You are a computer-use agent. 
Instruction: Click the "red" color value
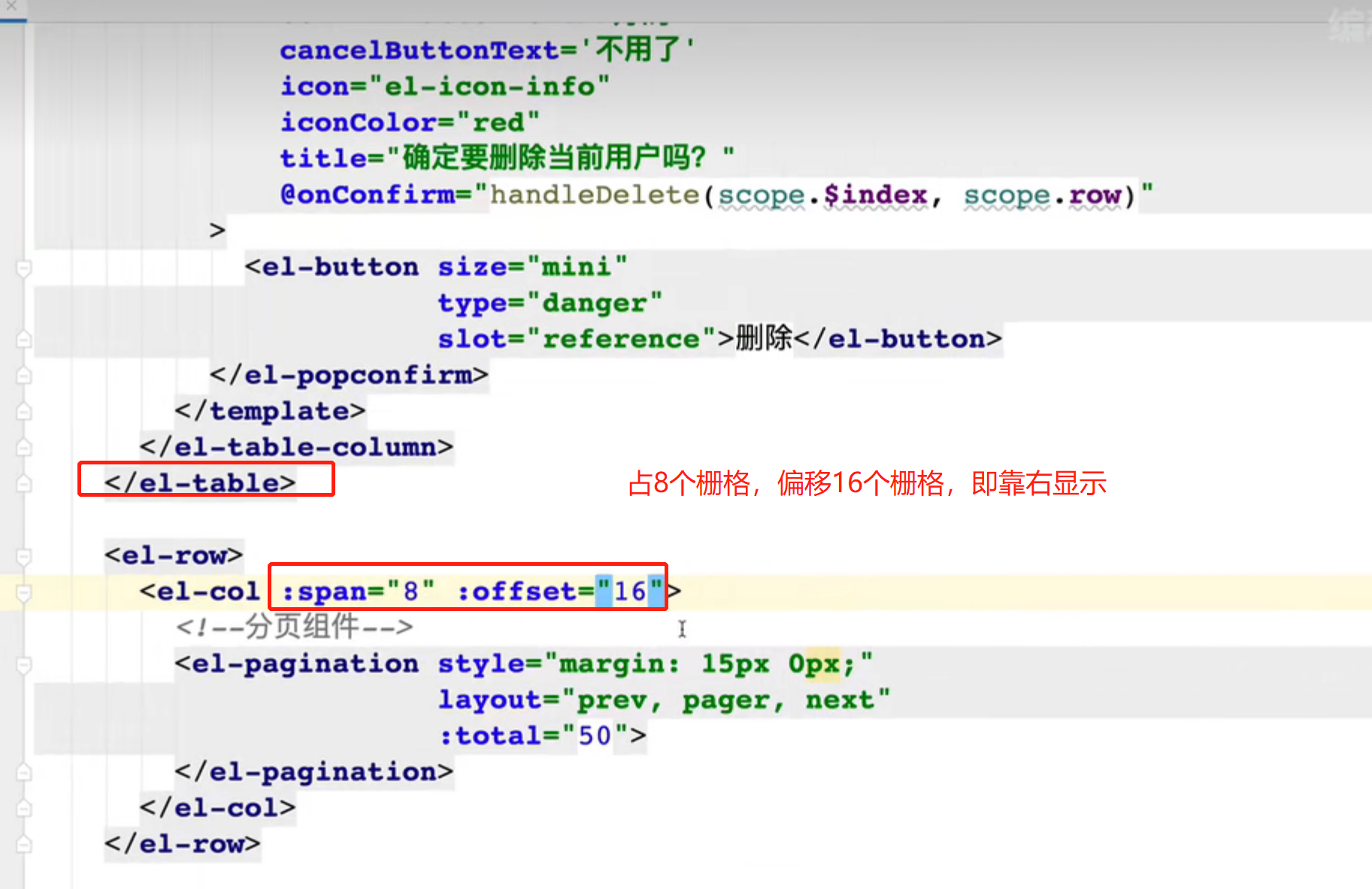[x=498, y=122]
